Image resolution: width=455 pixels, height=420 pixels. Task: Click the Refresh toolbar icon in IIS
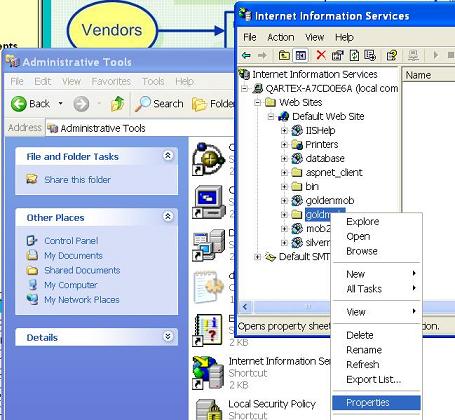point(354,55)
